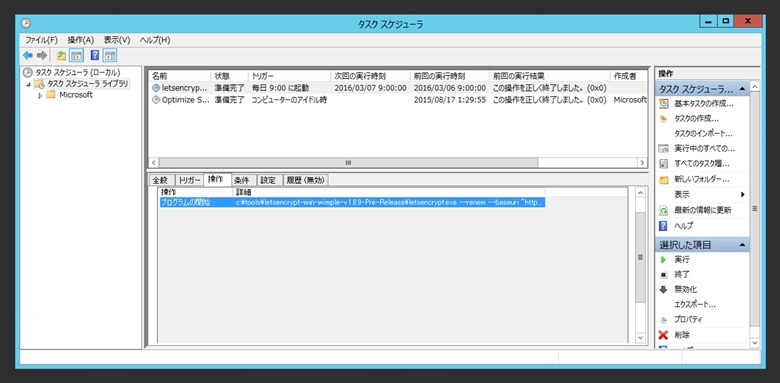Click the Optimize S... task clock icon

156,100
